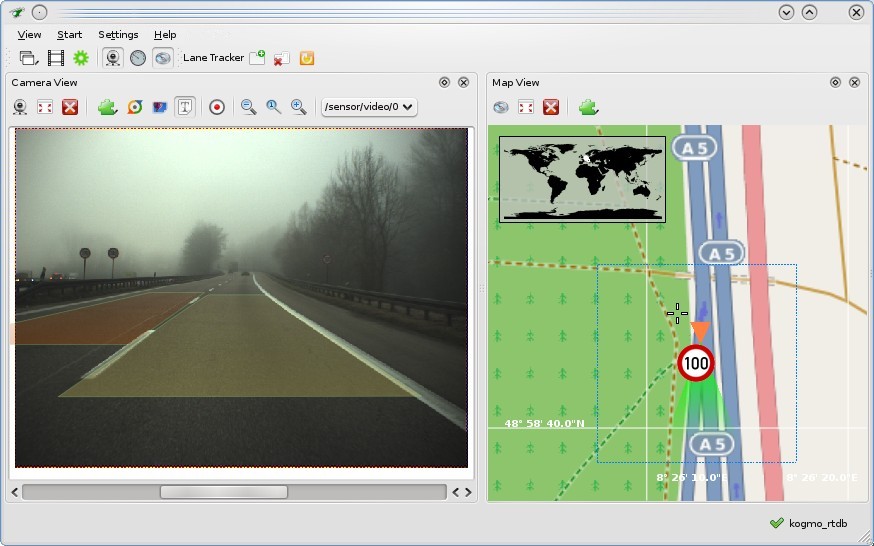Toggle the text overlay button in Camera View

coord(185,107)
